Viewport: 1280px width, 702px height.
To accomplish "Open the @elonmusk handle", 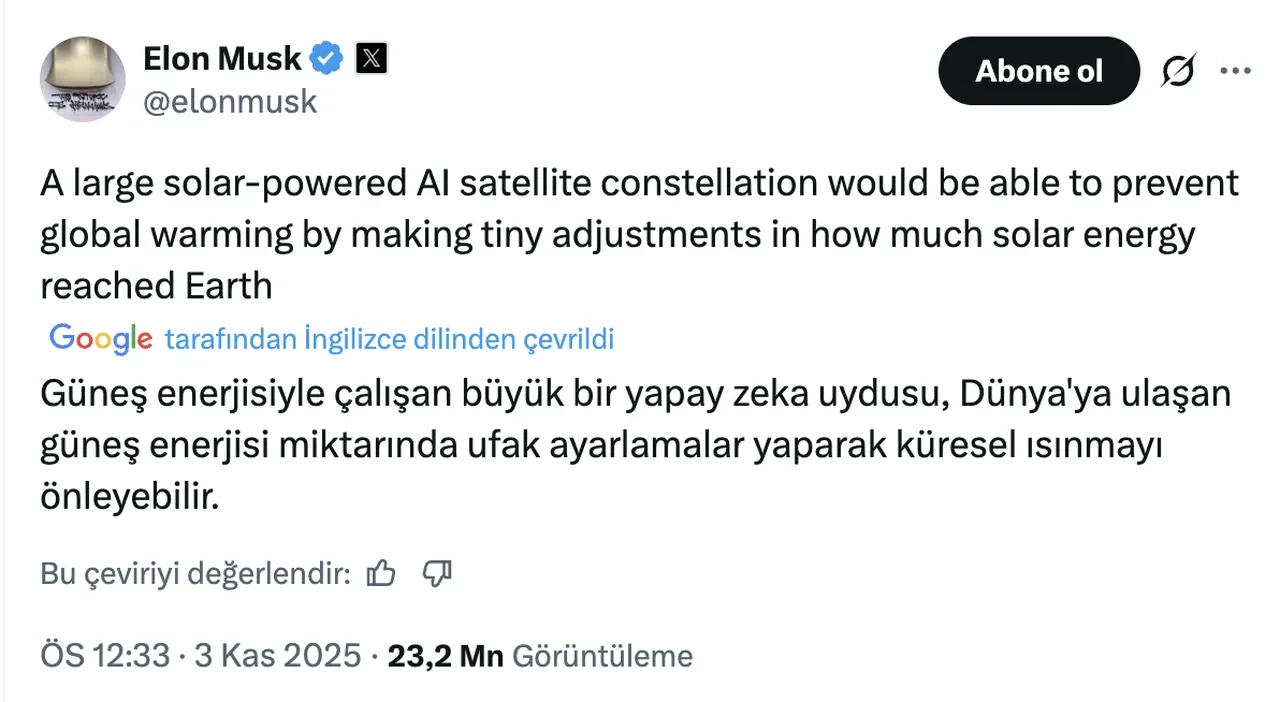I will [230, 101].
